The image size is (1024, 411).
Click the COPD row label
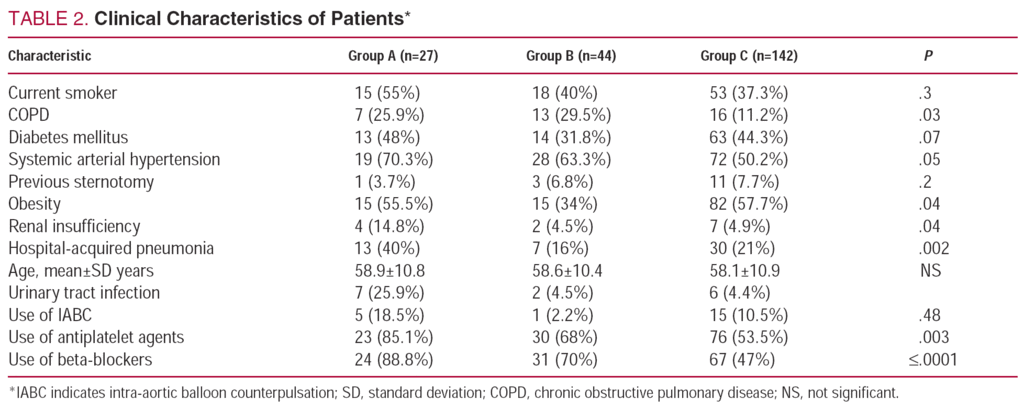pyautogui.click(x=29, y=115)
